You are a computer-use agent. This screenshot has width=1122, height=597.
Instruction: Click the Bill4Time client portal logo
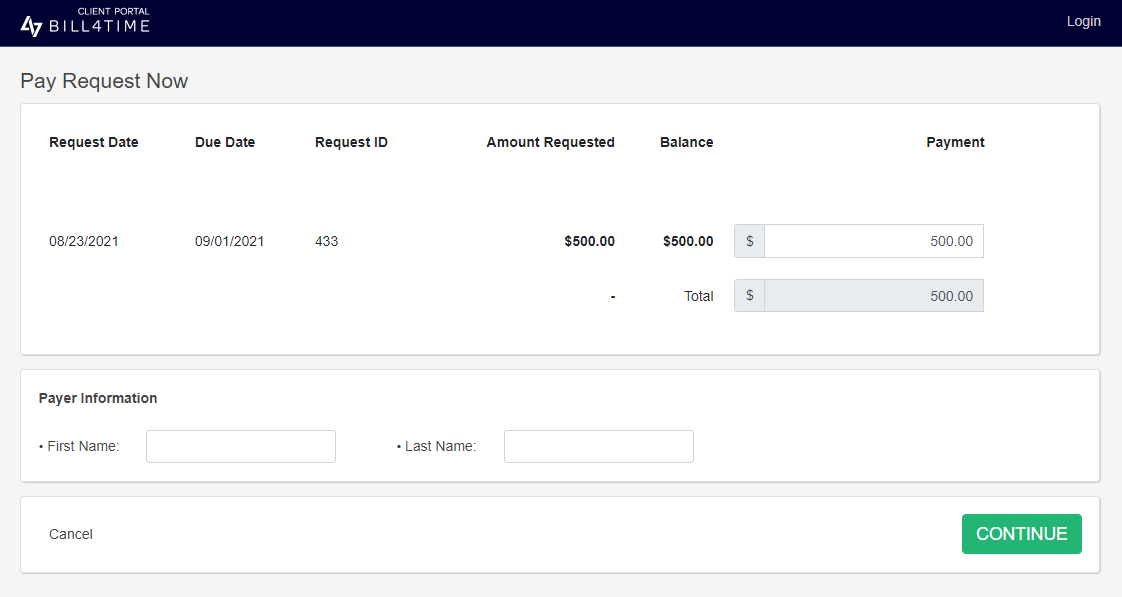pos(85,23)
